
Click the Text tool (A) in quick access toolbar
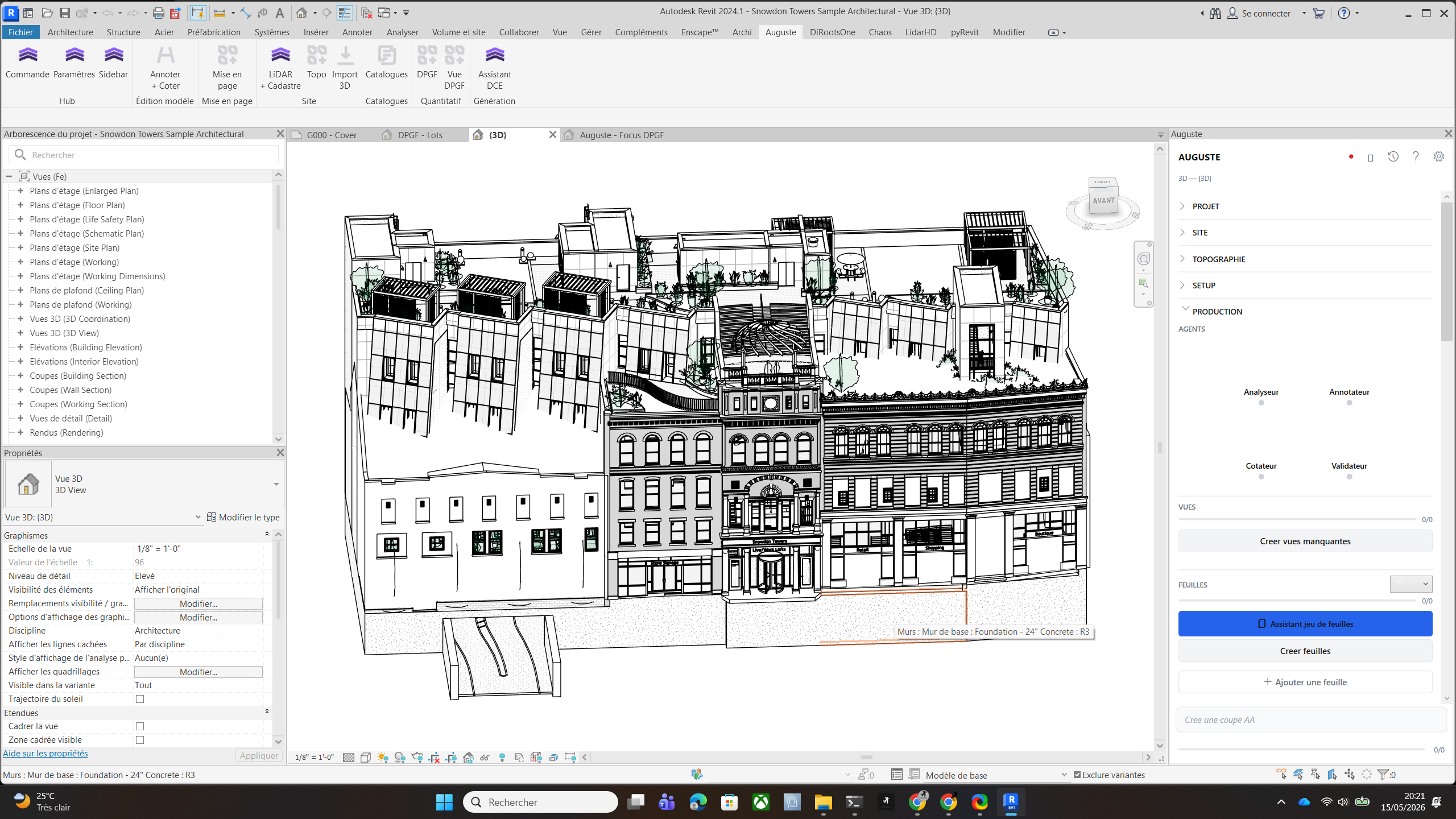(x=279, y=13)
